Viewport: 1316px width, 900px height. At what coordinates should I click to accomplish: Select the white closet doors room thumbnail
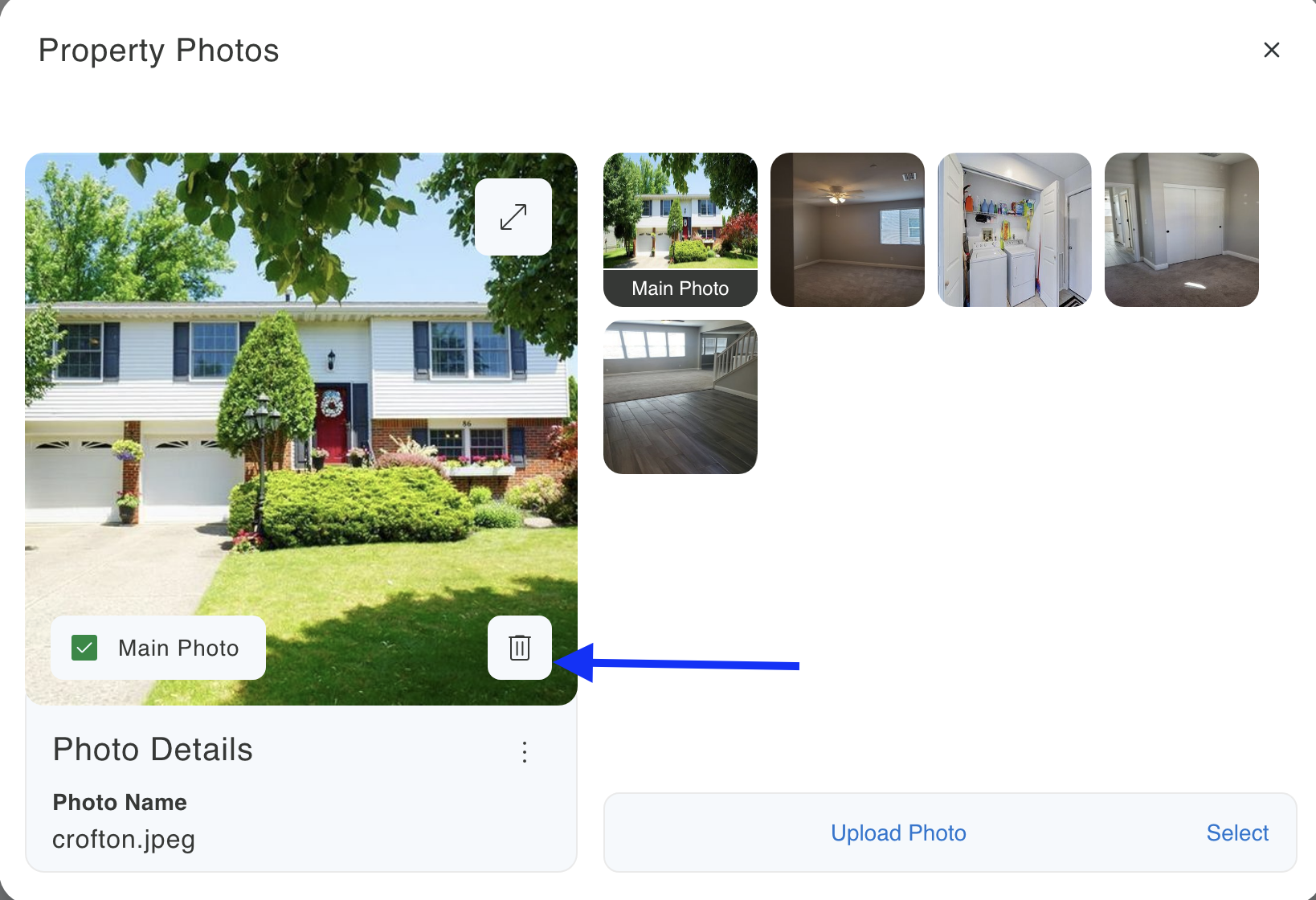click(x=1182, y=230)
